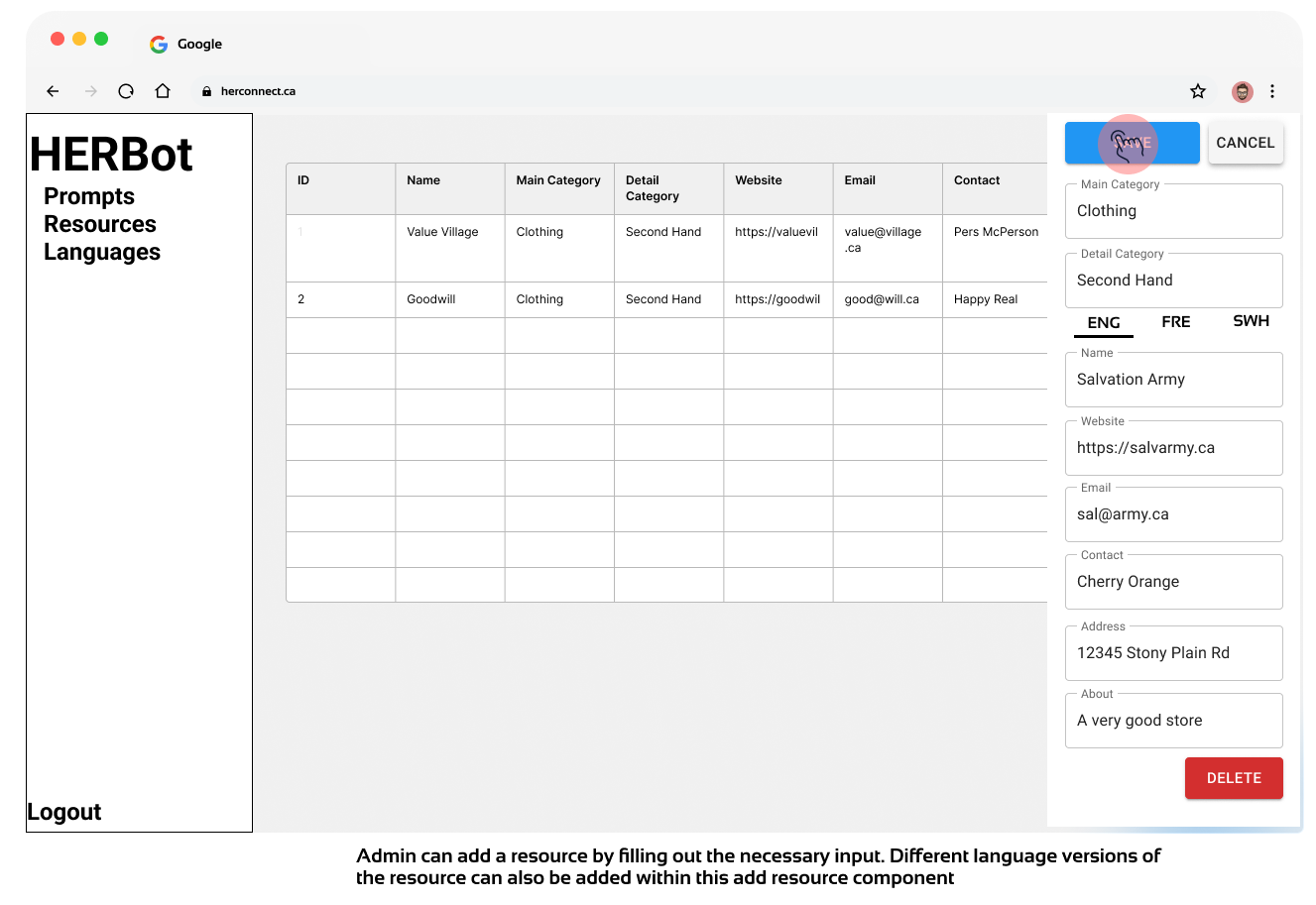Click the browser forward arrow

[91, 91]
